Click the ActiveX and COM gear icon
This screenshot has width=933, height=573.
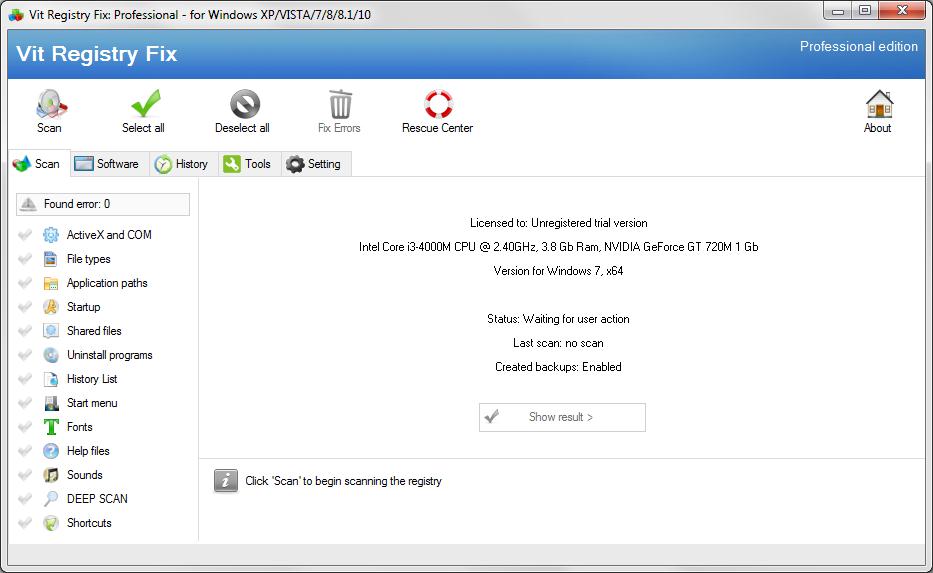[51, 235]
